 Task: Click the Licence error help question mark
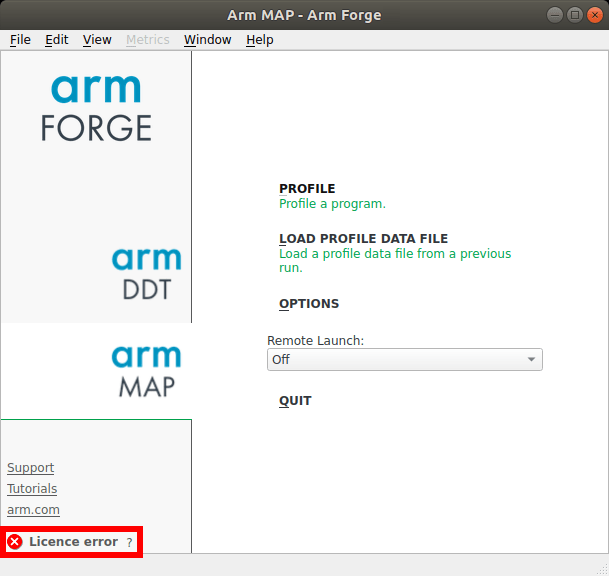click(x=129, y=542)
